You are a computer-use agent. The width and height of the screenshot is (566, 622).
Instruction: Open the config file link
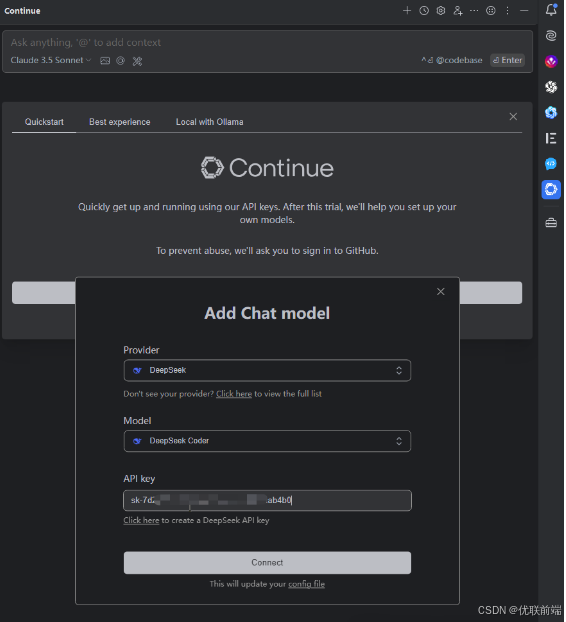(x=307, y=584)
